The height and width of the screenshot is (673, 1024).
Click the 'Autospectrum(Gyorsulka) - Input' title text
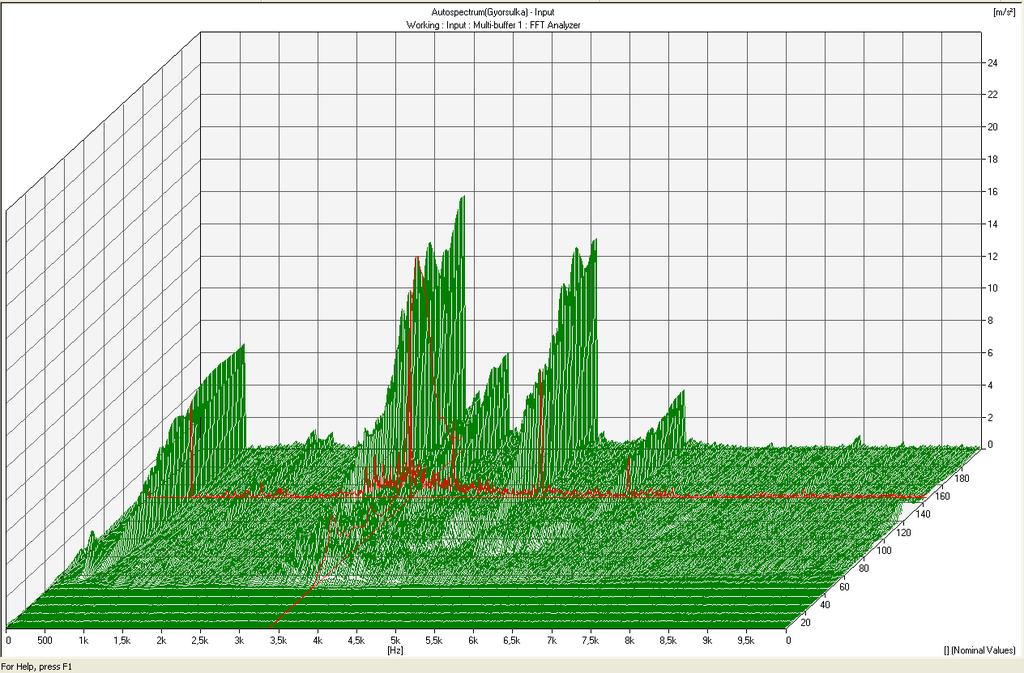(493, 12)
